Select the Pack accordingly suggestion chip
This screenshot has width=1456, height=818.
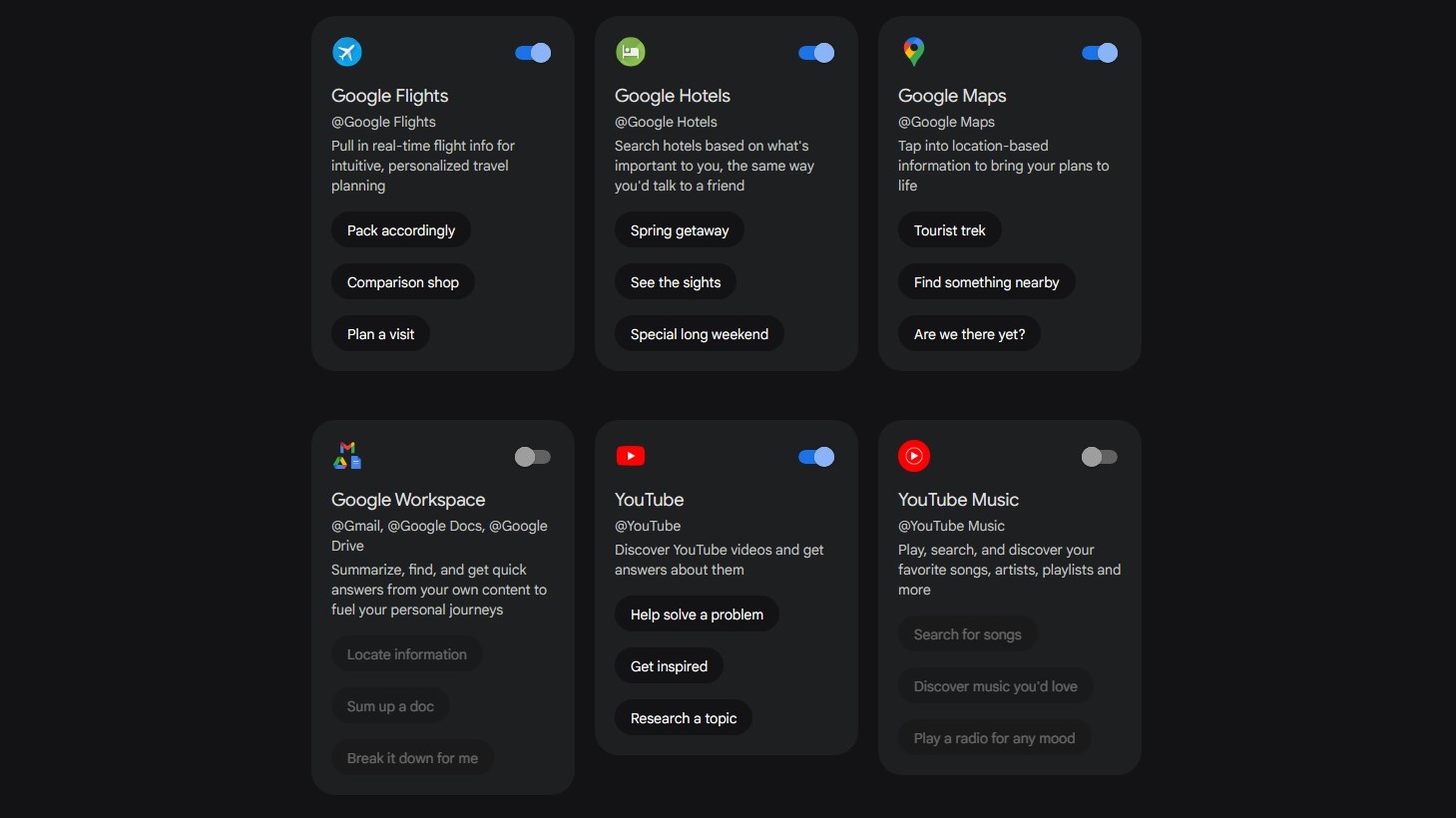[x=401, y=230]
